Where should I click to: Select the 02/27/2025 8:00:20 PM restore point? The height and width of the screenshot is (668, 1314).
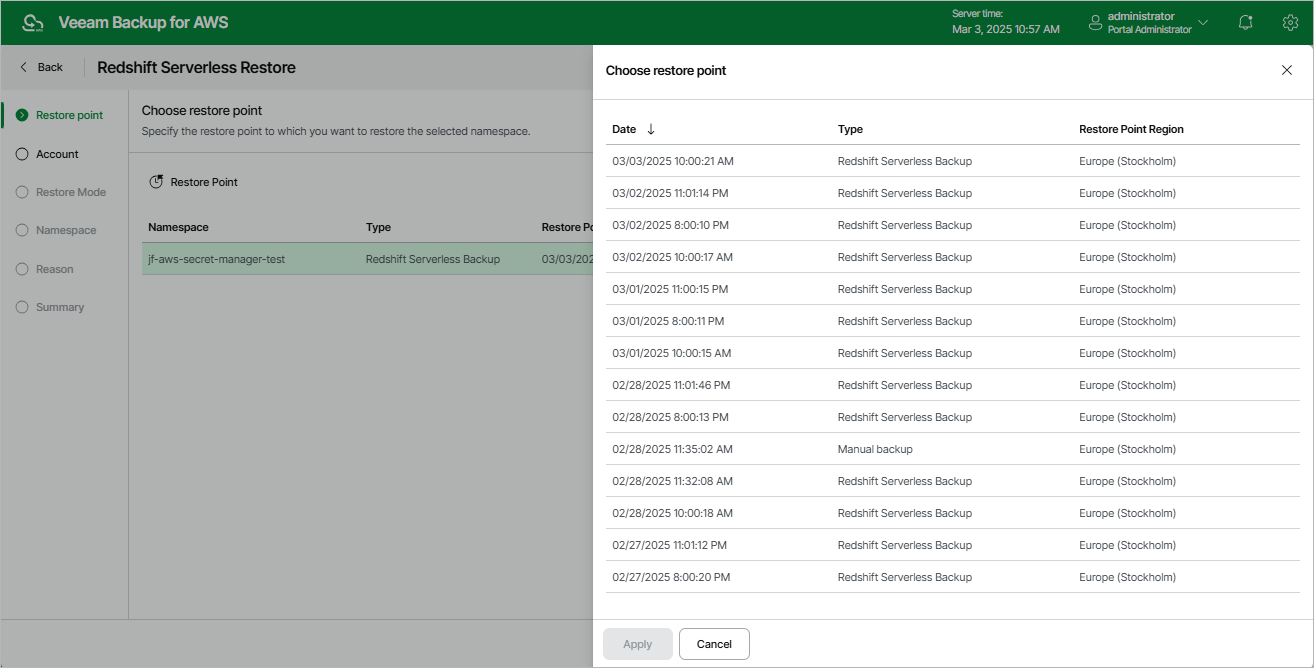pyautogui.click(x=671, y=577)
